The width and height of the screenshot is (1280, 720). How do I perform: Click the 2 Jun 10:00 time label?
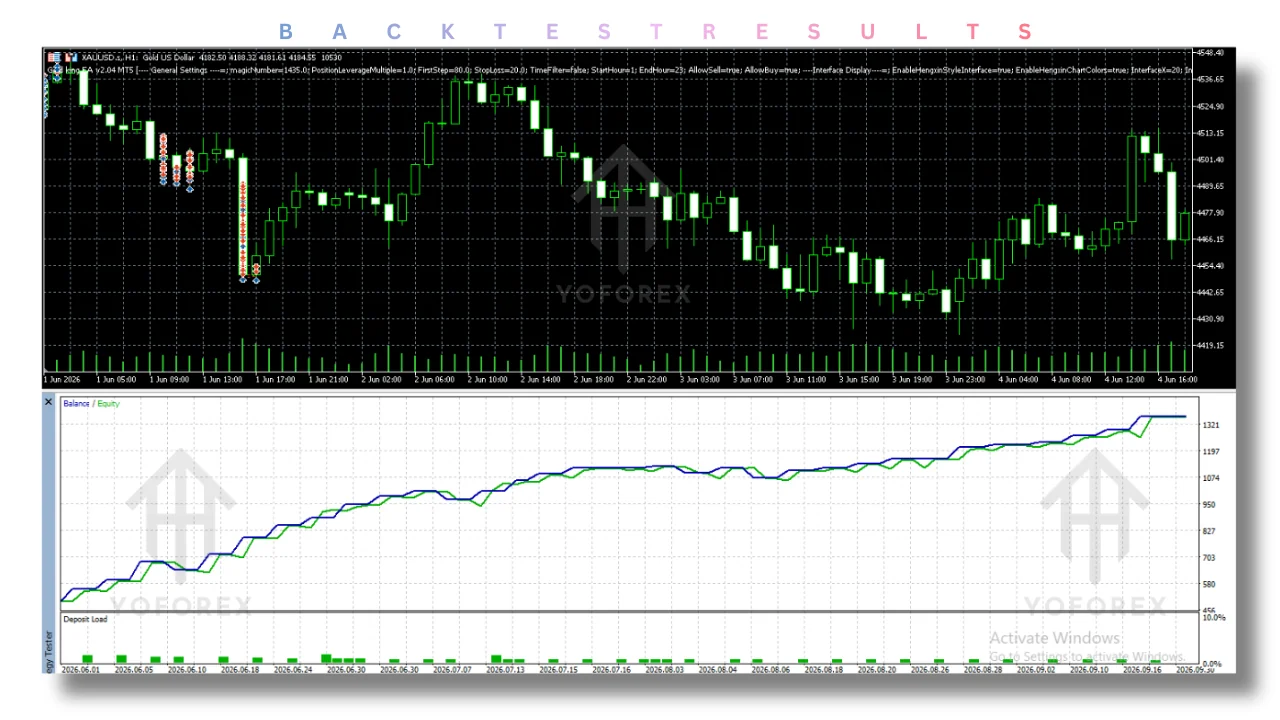[x=485, y=380]
